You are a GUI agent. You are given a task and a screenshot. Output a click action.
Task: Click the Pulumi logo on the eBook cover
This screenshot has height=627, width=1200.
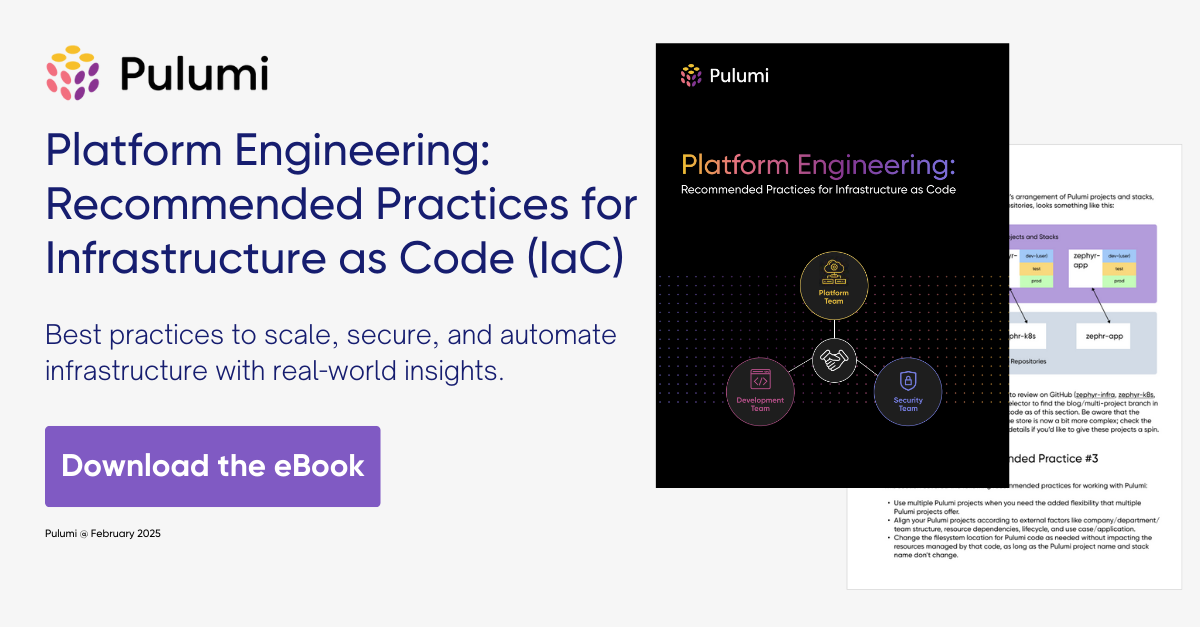(x=725, y=76)
